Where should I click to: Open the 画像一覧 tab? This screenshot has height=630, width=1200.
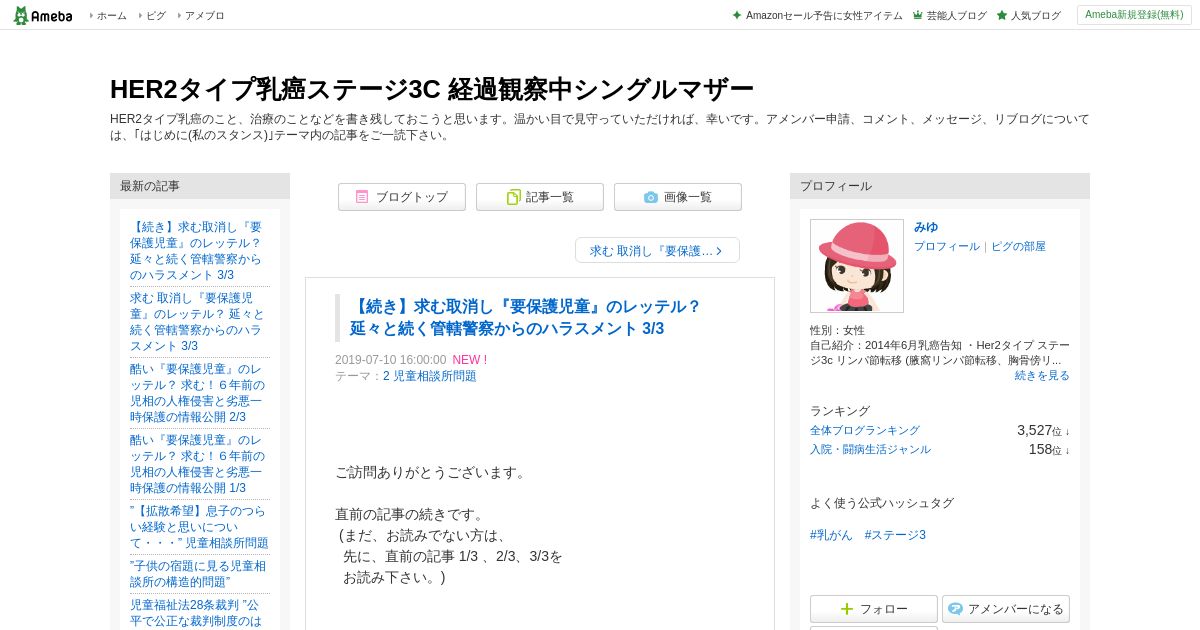(678, 197)
